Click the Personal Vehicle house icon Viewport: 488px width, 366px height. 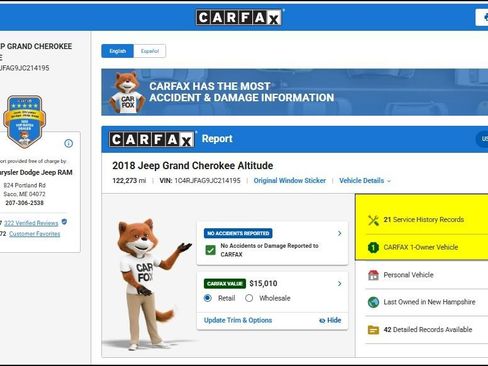(x=373, y=275)
